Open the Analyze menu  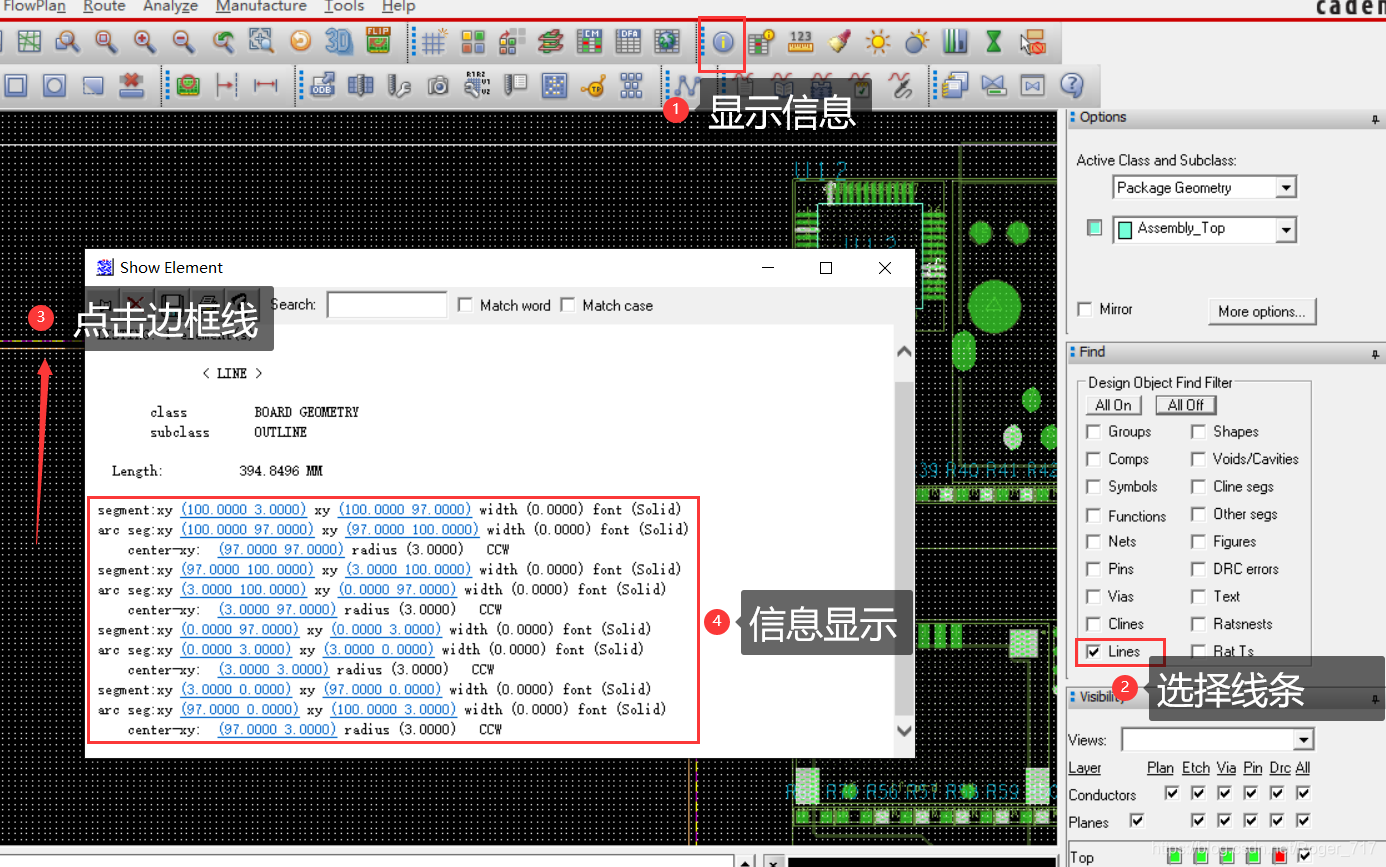coord(170,7)
